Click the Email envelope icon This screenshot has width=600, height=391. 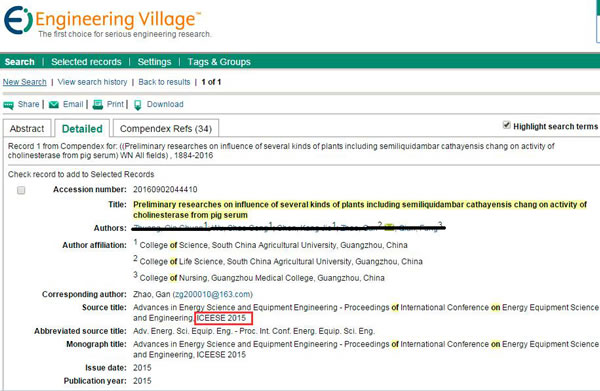(54, 104)
